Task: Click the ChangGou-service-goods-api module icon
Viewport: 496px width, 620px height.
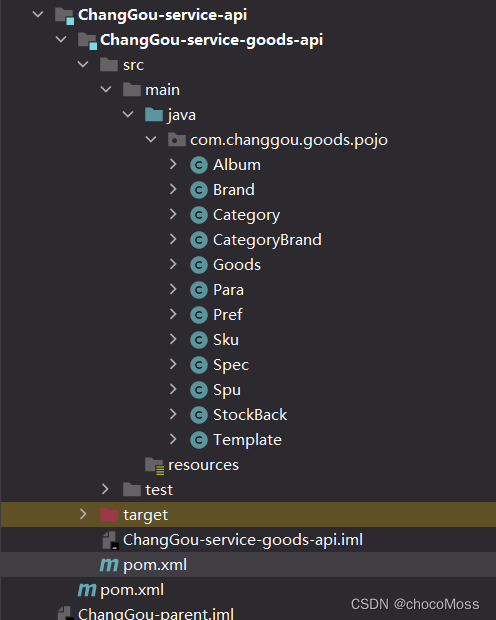Action: [x=87, y=41]
